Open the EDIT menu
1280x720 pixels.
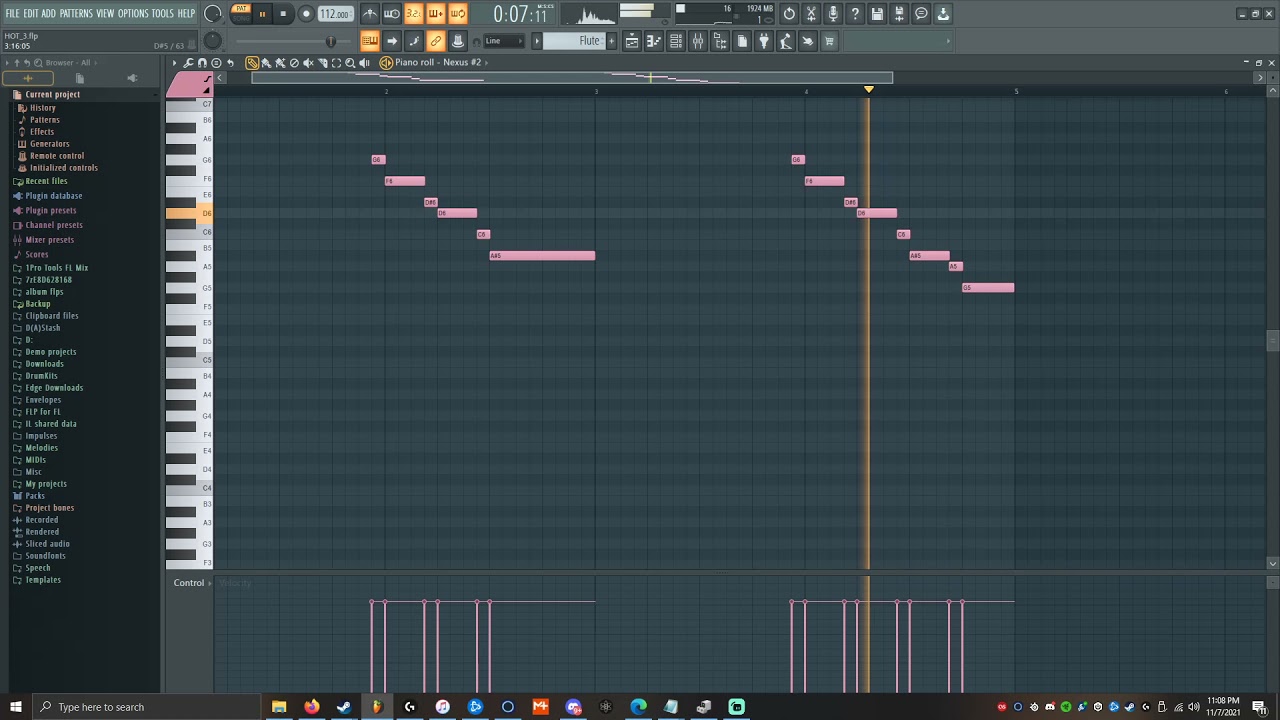pos(31,14)
